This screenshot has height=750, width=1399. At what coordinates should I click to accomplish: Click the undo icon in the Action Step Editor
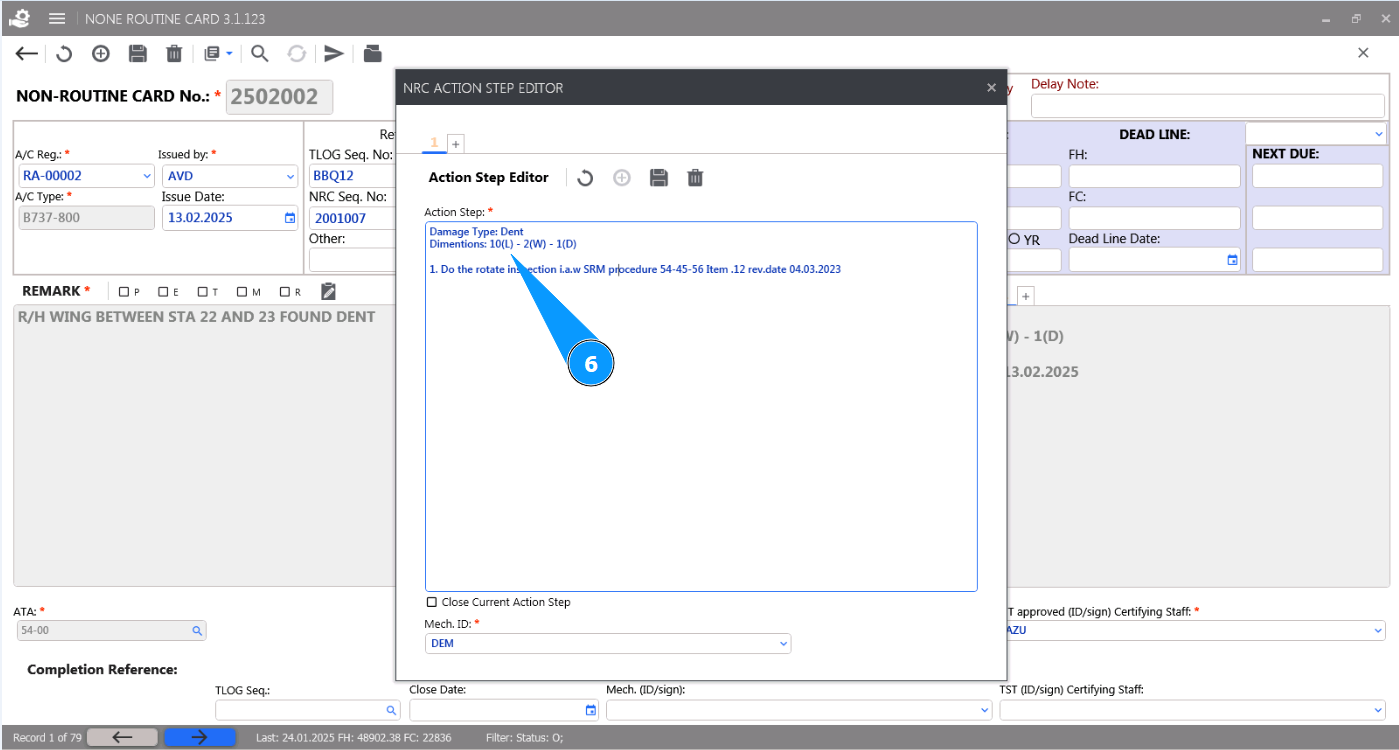[586, 178]
